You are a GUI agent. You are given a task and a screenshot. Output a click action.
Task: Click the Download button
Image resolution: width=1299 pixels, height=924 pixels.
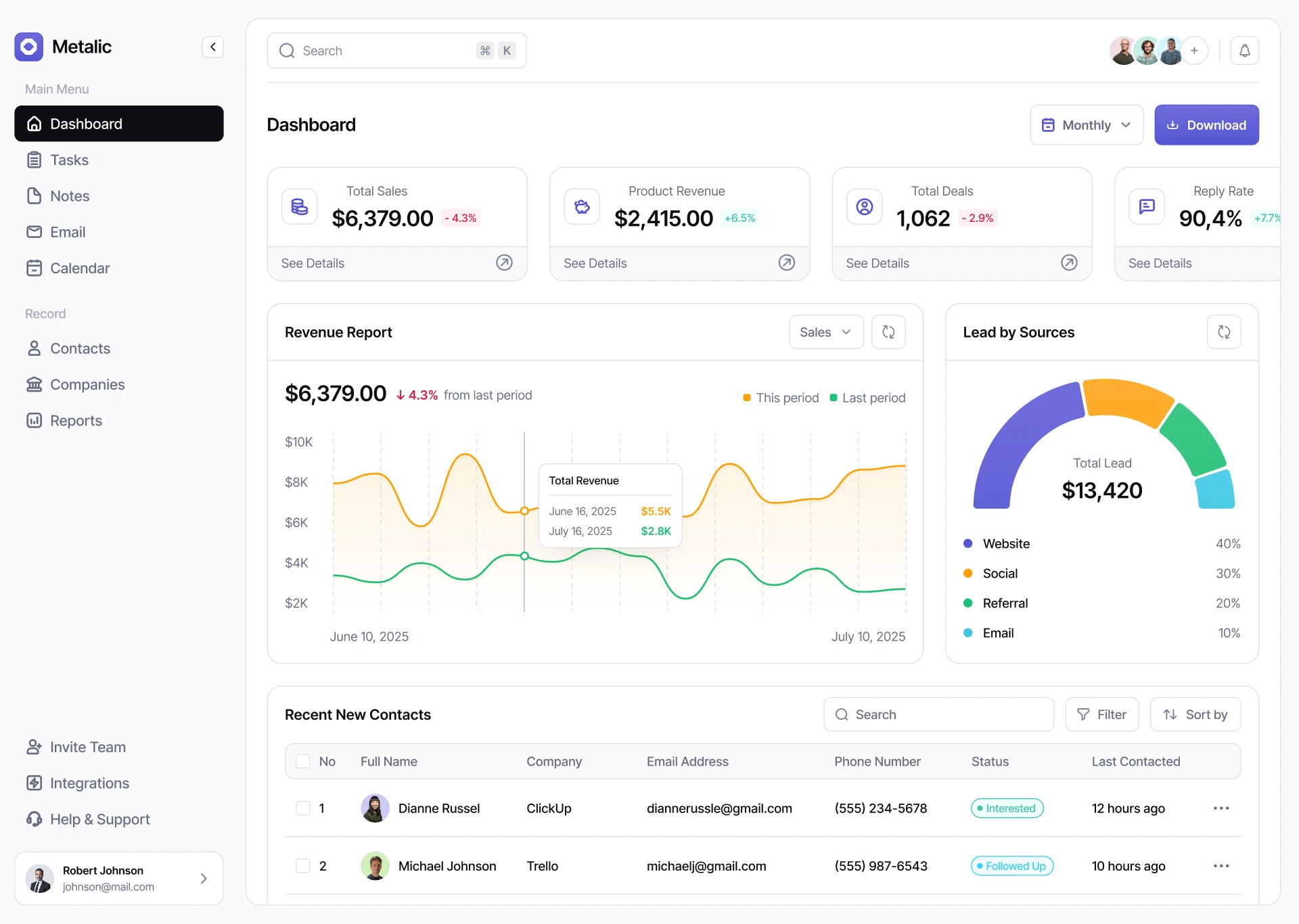(x=1207, y=124)
